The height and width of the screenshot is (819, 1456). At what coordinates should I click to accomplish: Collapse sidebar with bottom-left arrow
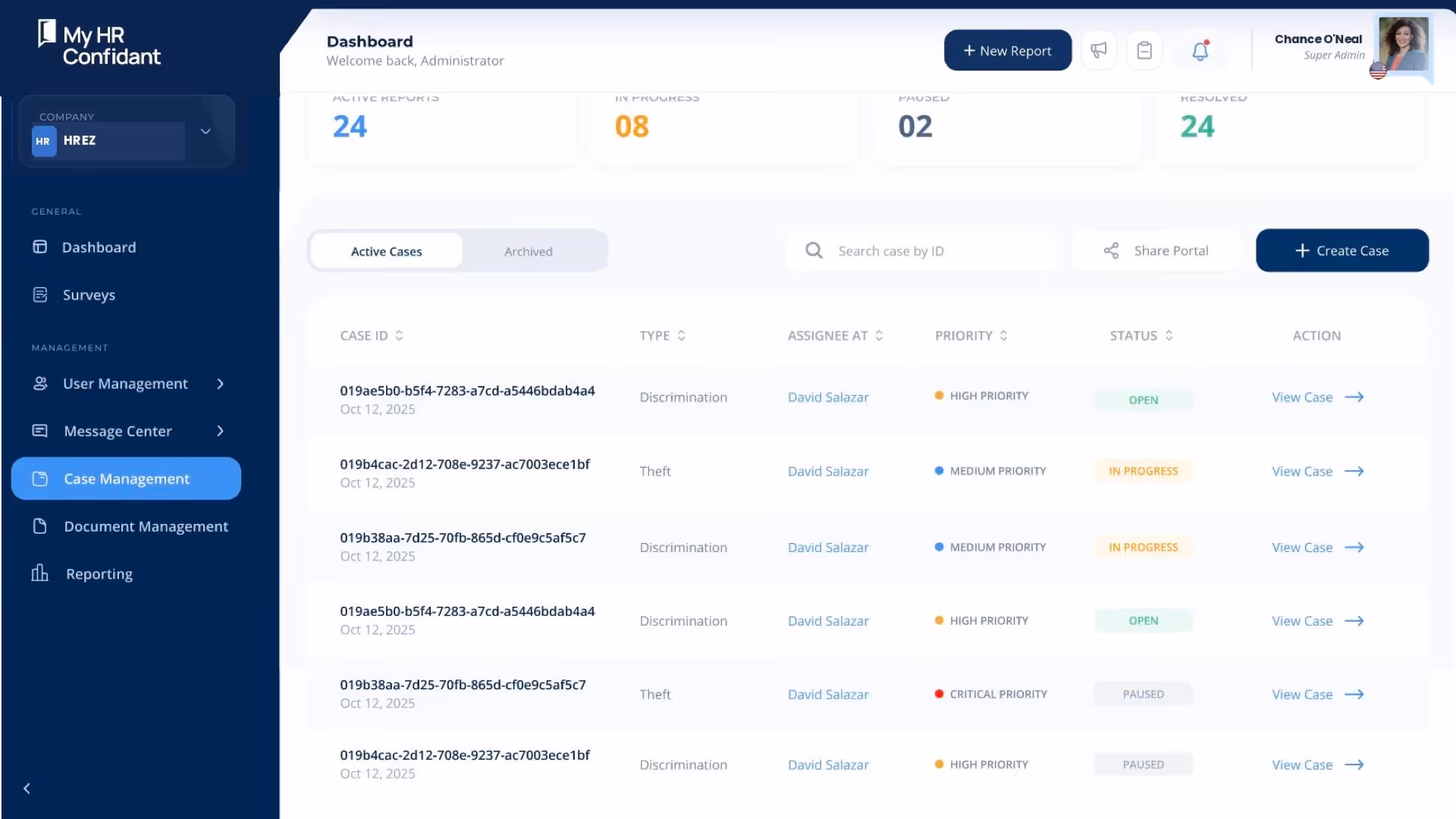pyautogui.click(x=27, y=788)
